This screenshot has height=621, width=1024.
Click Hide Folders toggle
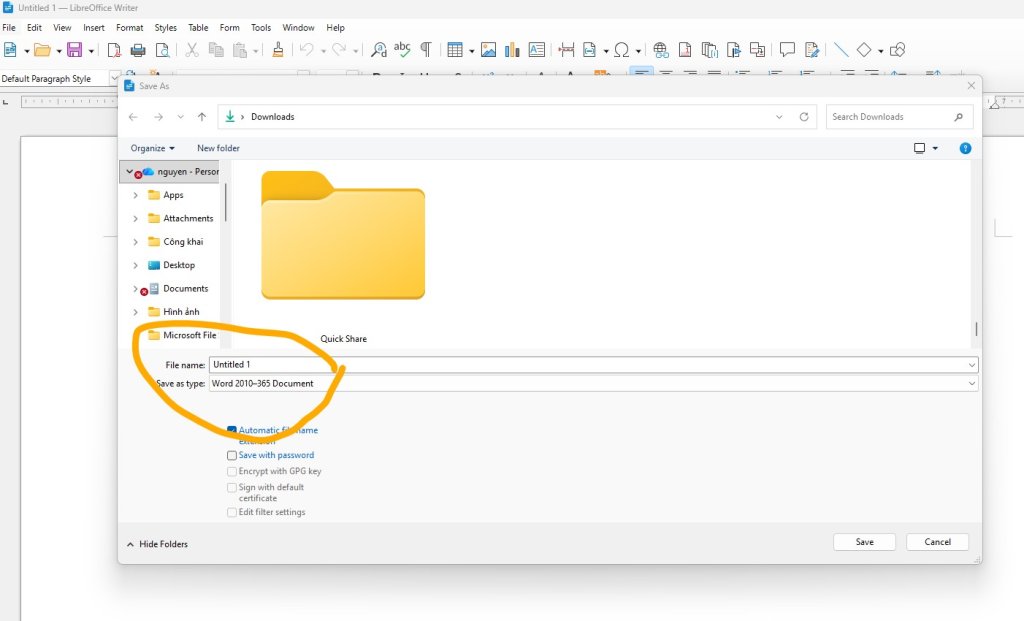click(x=157, y=544)
